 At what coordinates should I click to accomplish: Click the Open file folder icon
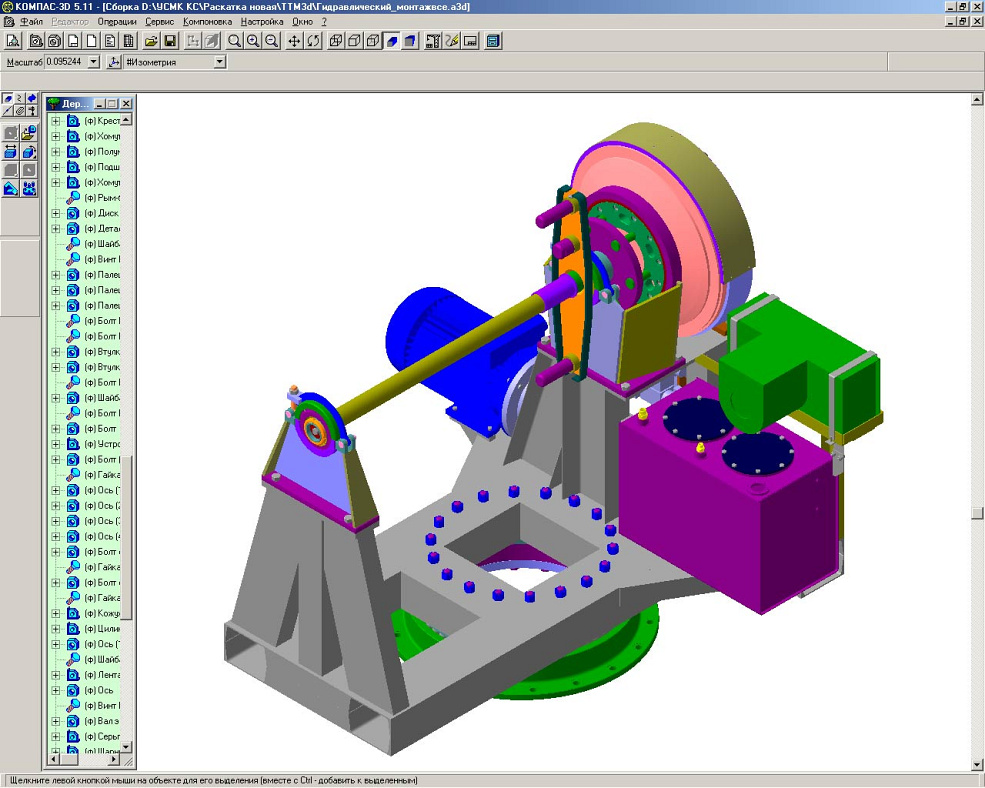pos(151,41)
